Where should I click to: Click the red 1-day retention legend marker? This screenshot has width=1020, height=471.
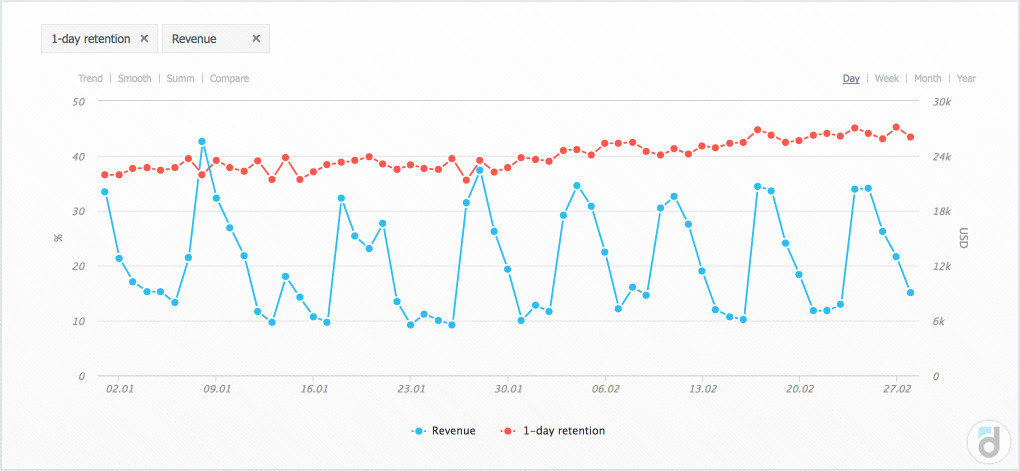[x=510, y=431]
